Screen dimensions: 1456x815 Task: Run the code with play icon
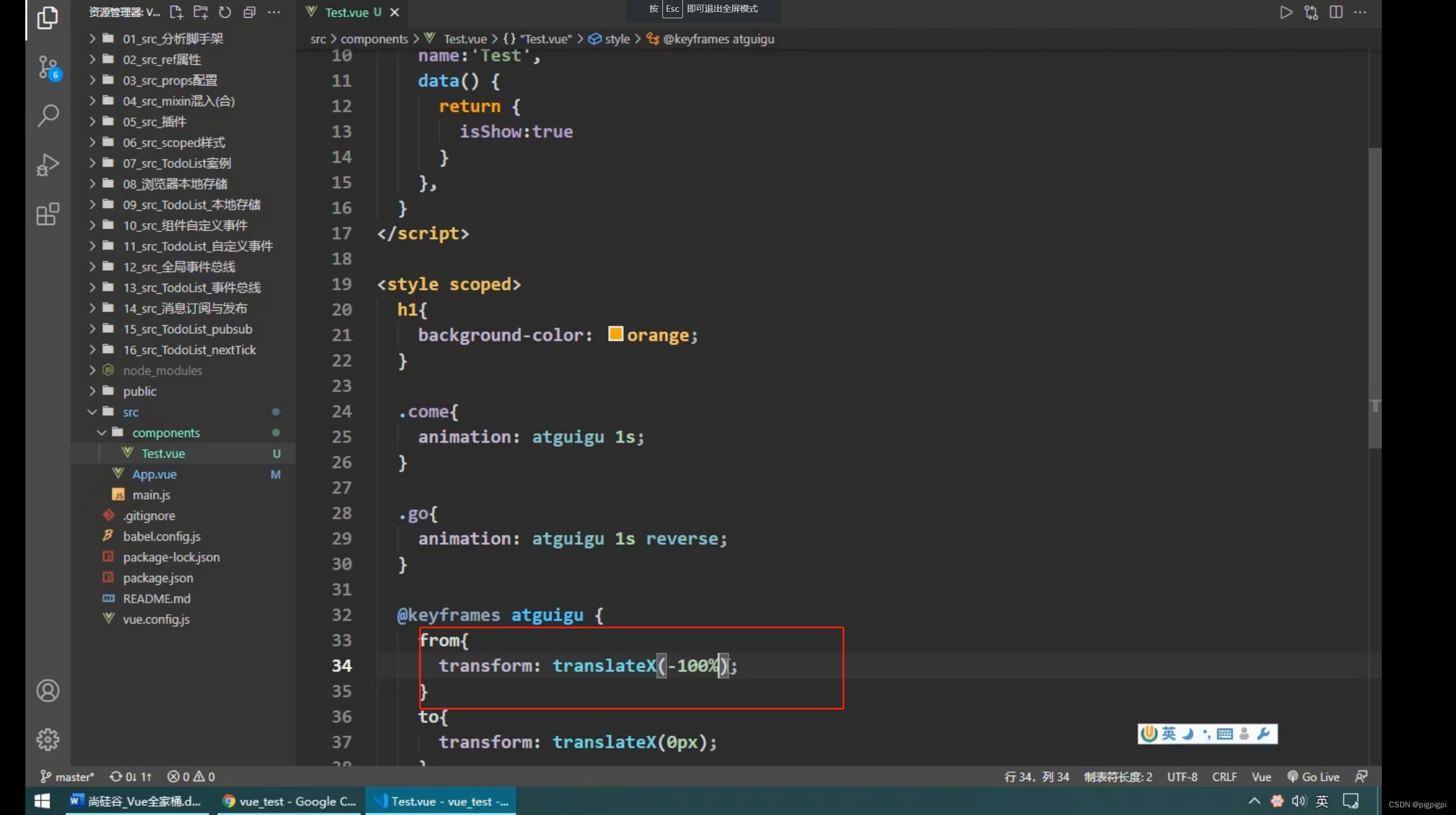[x=1286, y=12]
